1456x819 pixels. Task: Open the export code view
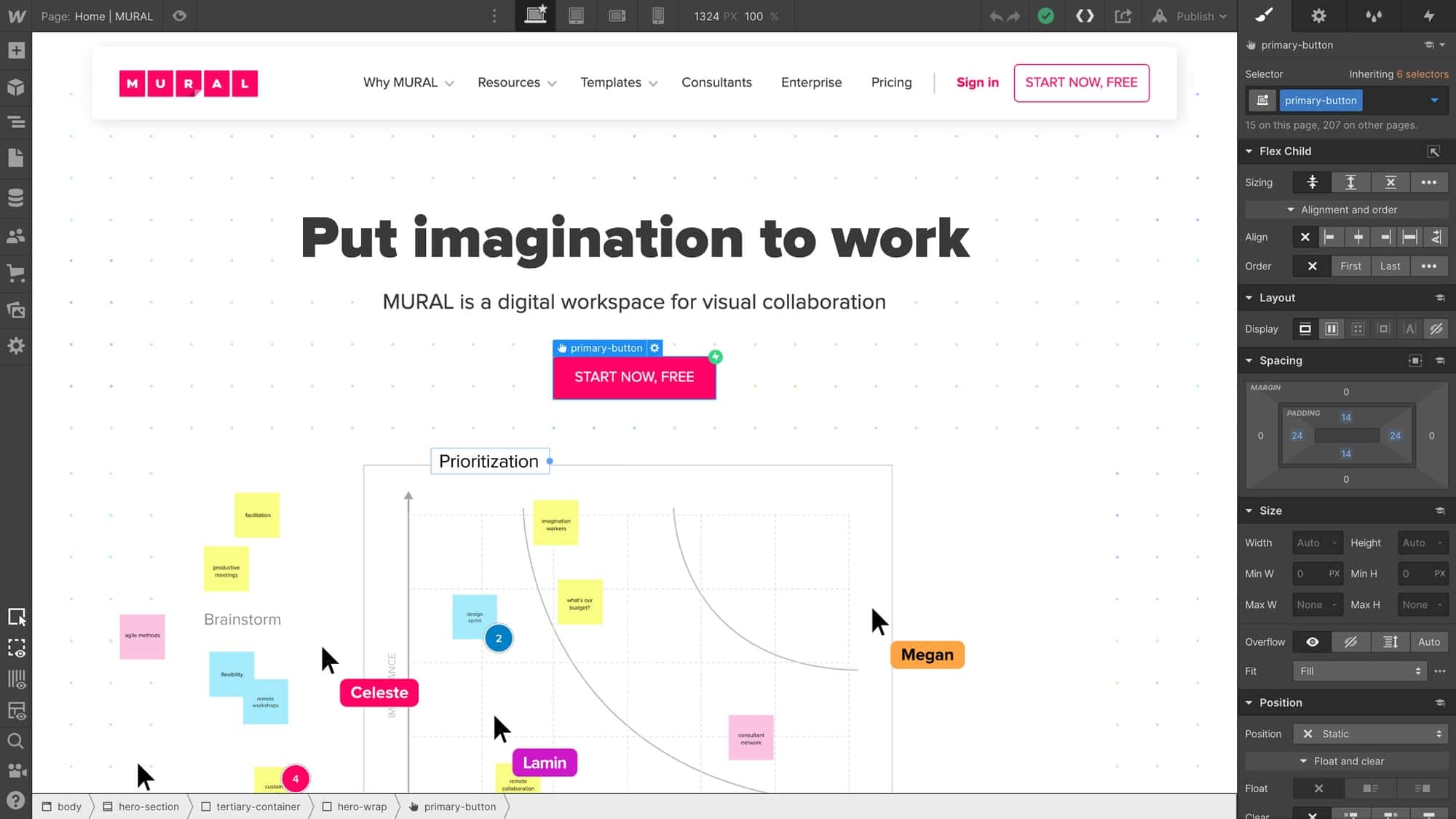(x=1084, y=15)
